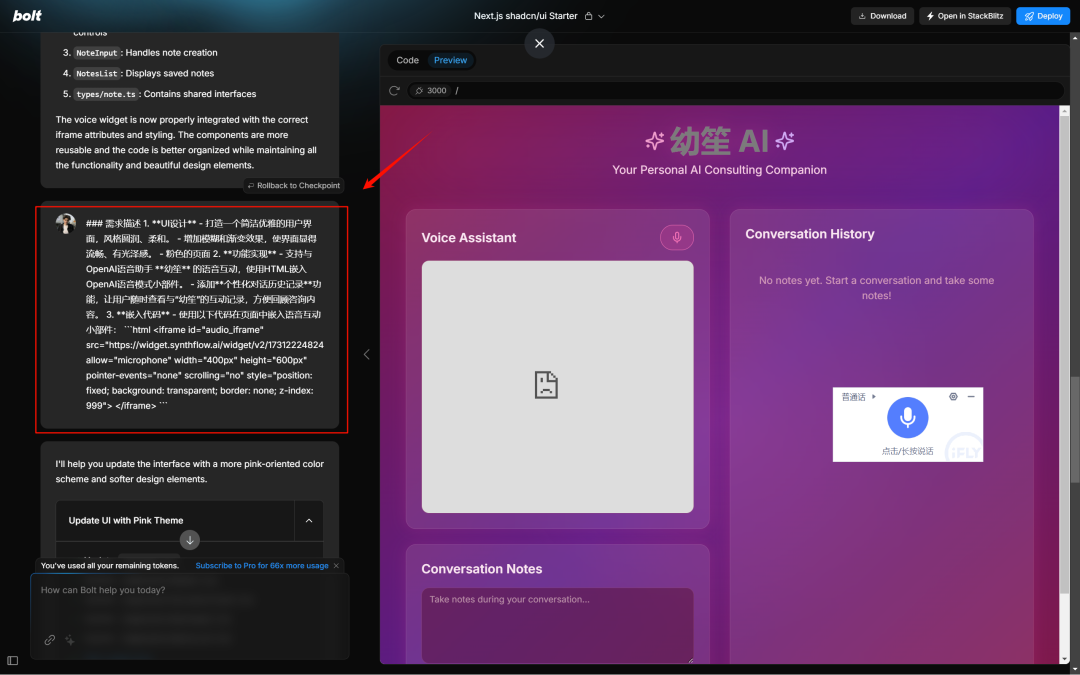The height and width of the screenshot is (675, 1080).
Task: Click the NotesList code label
Action: point(97,74)
